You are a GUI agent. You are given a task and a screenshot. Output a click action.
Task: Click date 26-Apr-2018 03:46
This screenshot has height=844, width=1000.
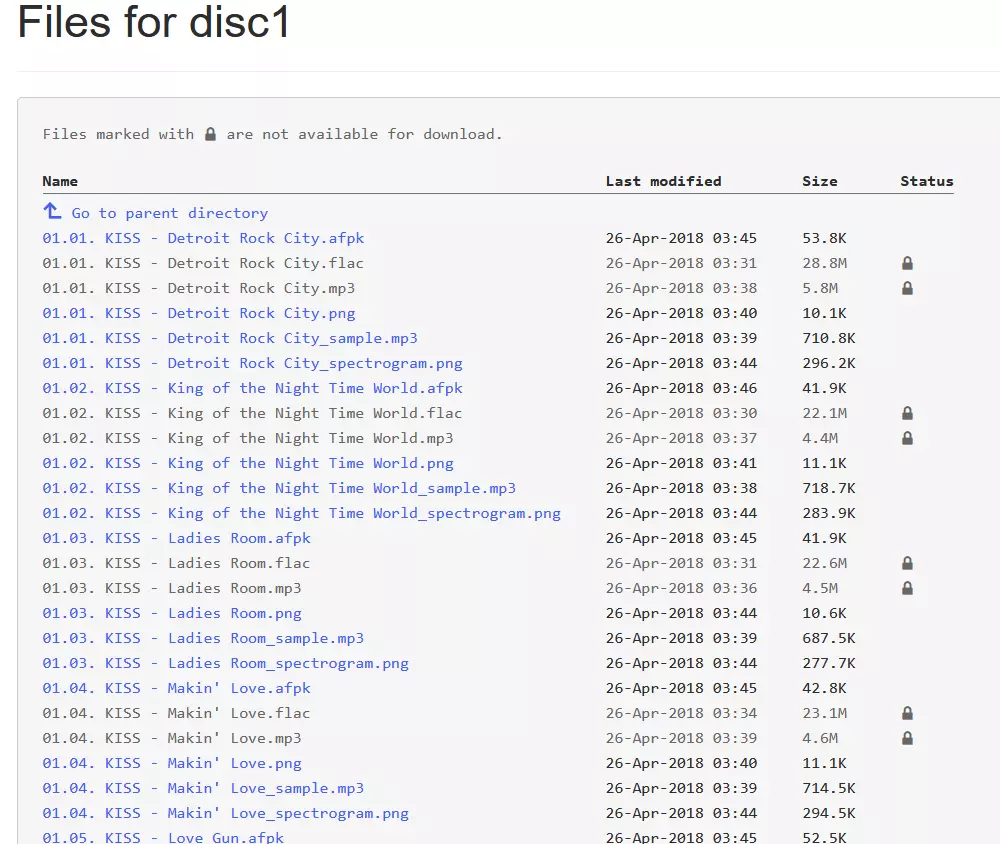tap(681, 388)
